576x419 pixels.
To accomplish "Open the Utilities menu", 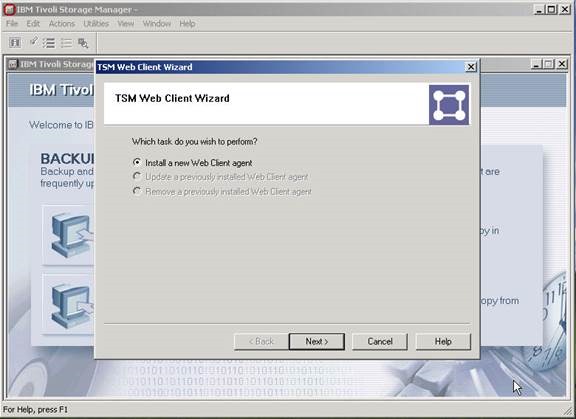I will [96, 24].
